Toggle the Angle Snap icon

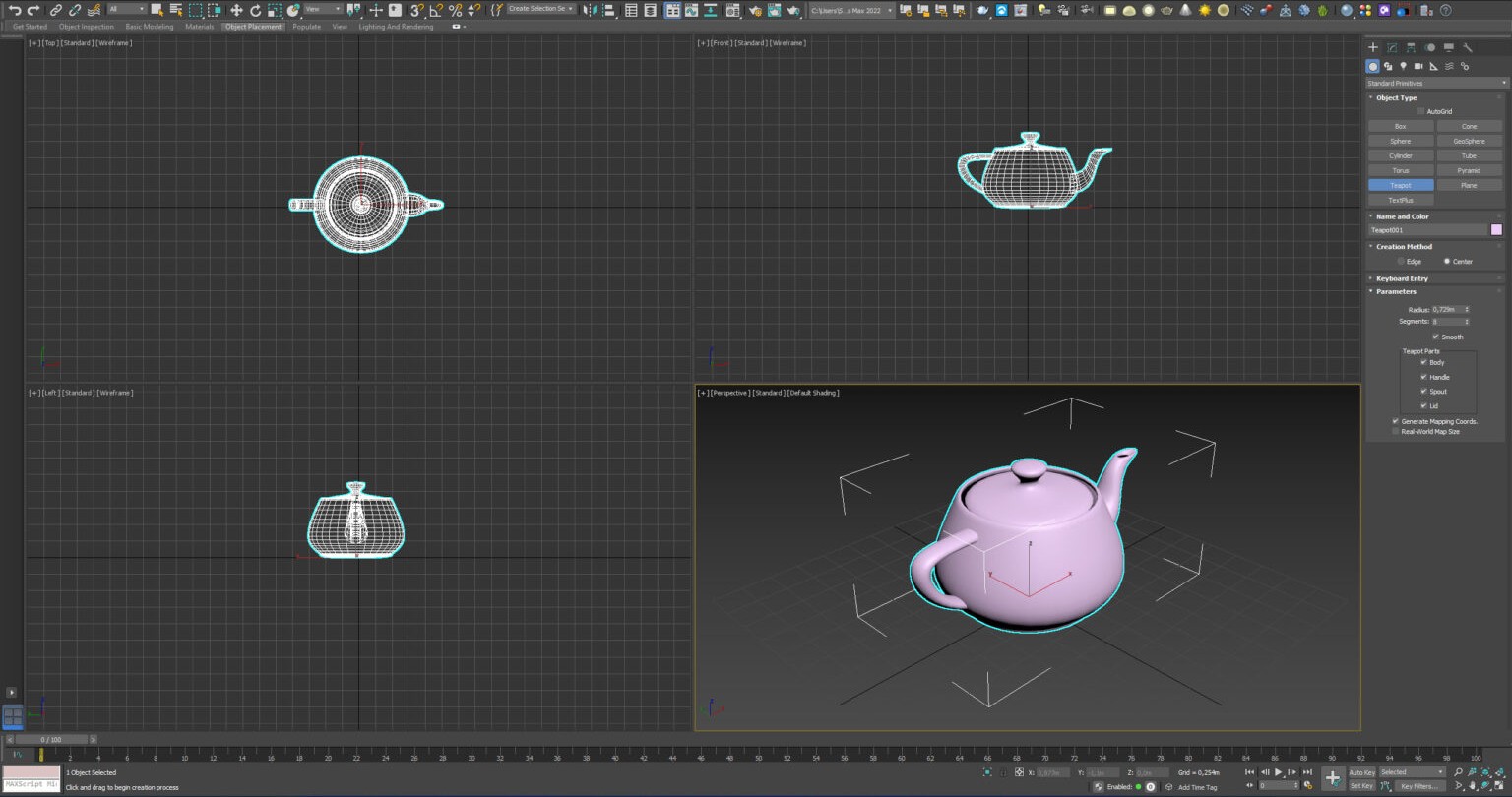(x=435, y=10)
